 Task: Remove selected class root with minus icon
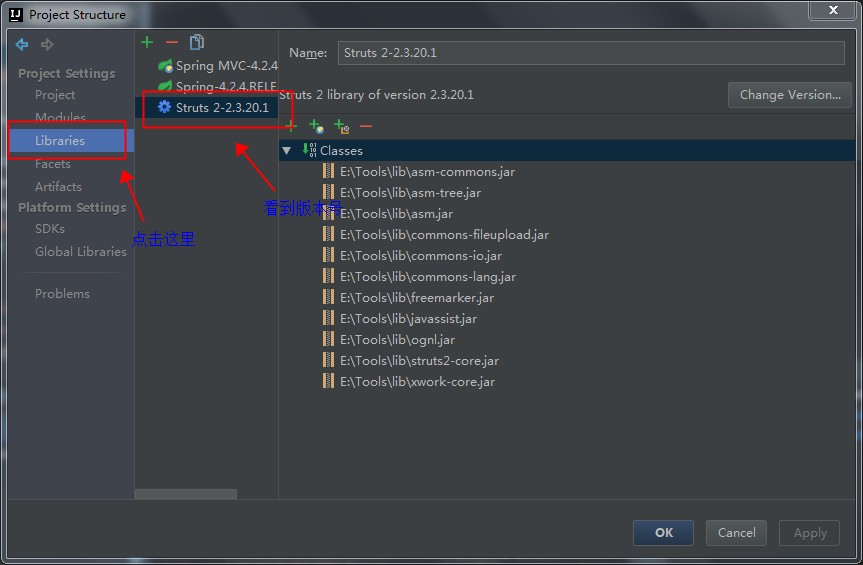pyautogui.click(x=366, y=127)
